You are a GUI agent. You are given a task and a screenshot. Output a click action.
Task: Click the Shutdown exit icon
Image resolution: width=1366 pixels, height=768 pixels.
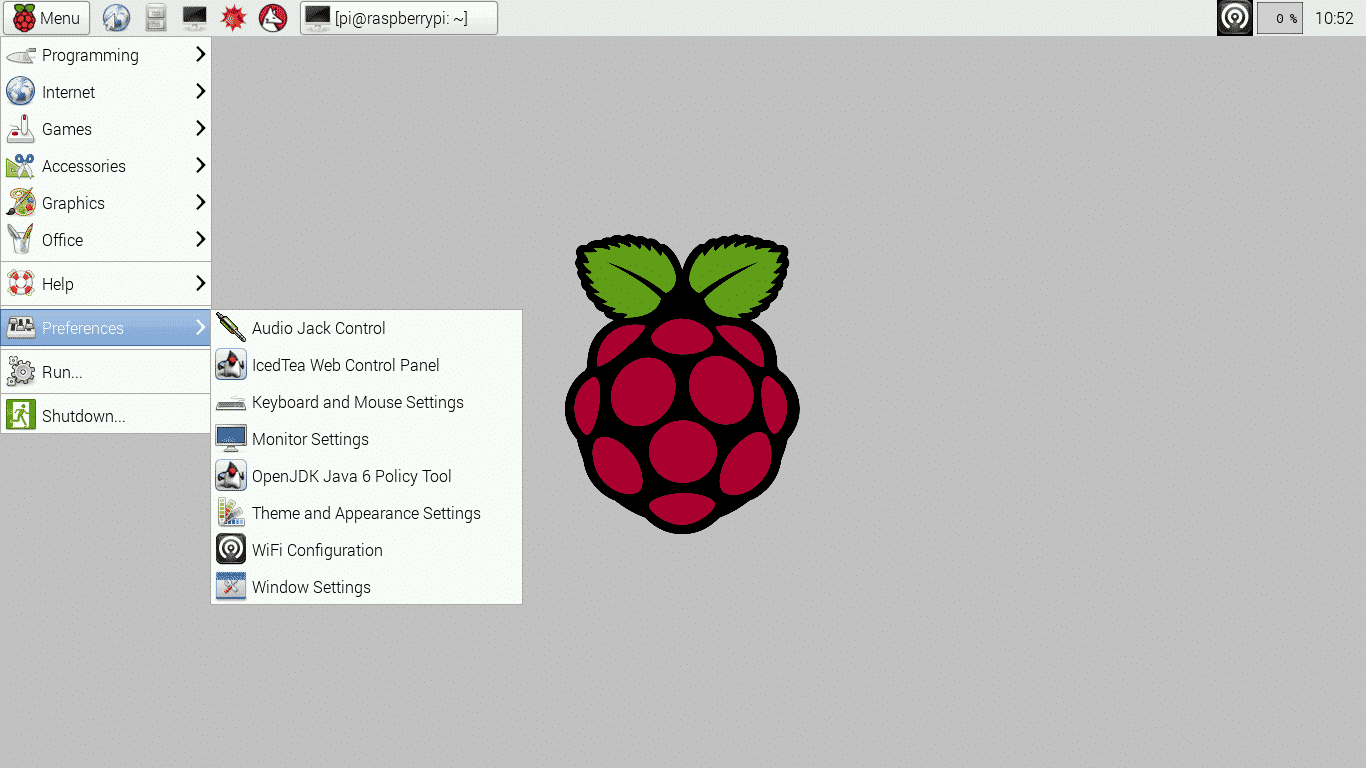point(21,416)
